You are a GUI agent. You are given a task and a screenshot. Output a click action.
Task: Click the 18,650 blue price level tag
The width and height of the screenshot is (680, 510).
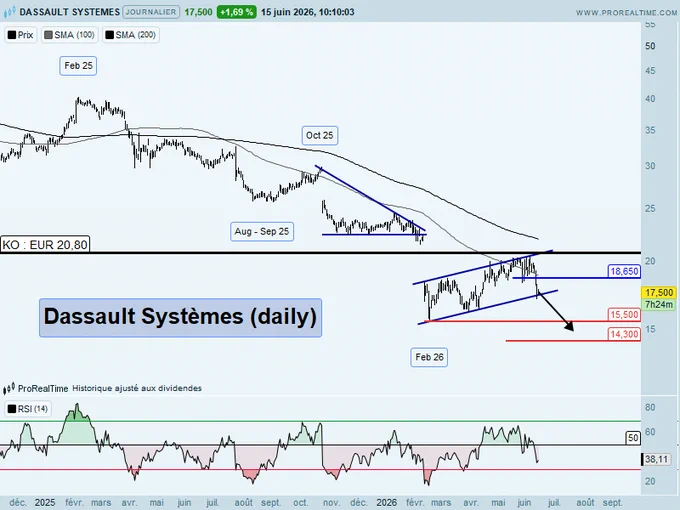624,271
